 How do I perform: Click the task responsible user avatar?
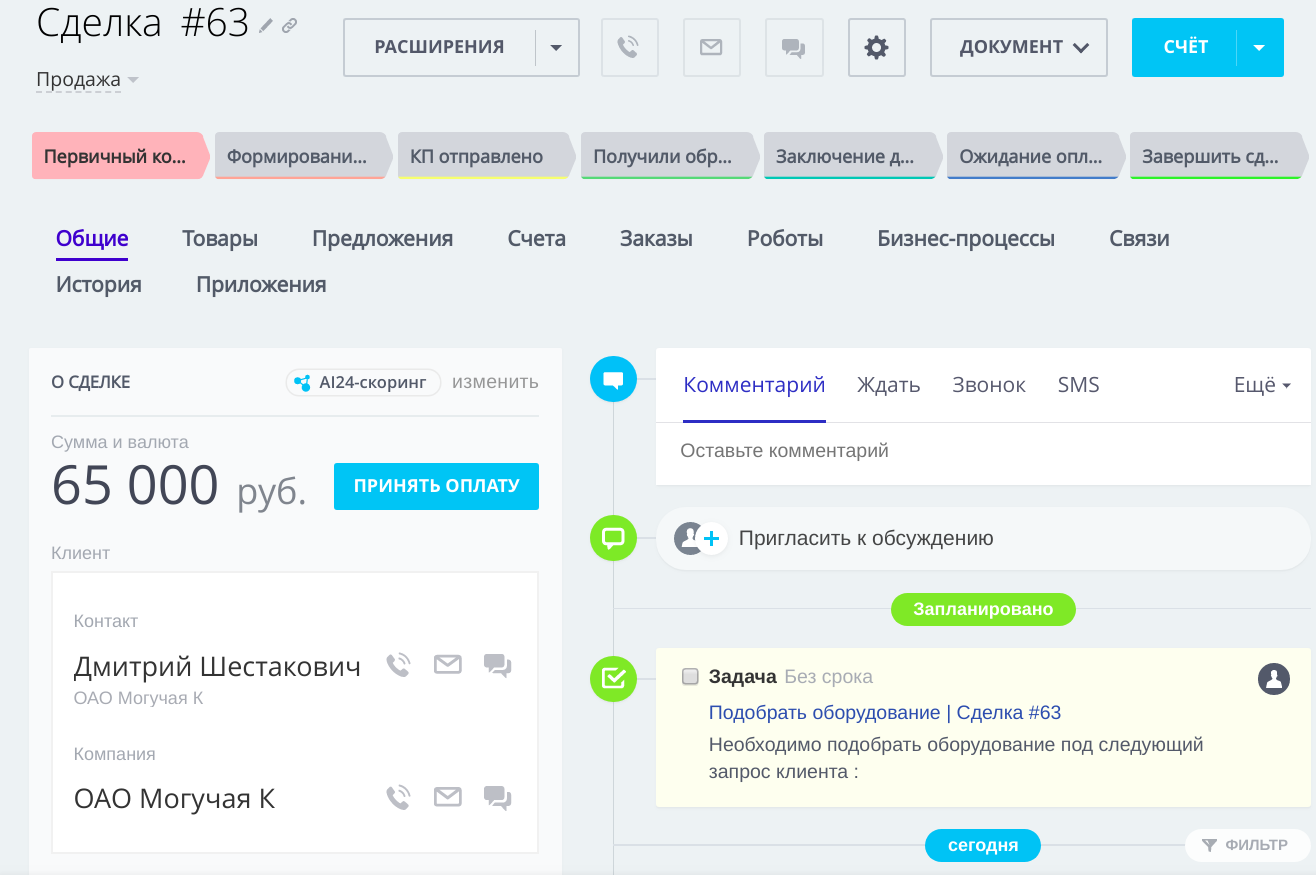(1273, 678)
